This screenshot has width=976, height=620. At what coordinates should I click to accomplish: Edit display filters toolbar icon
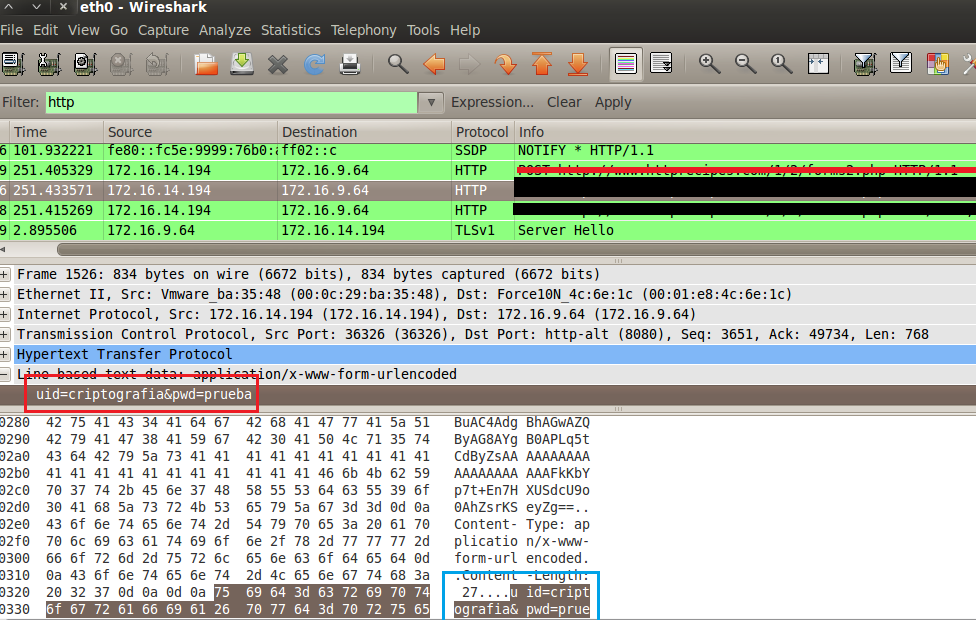pos(901,63)
